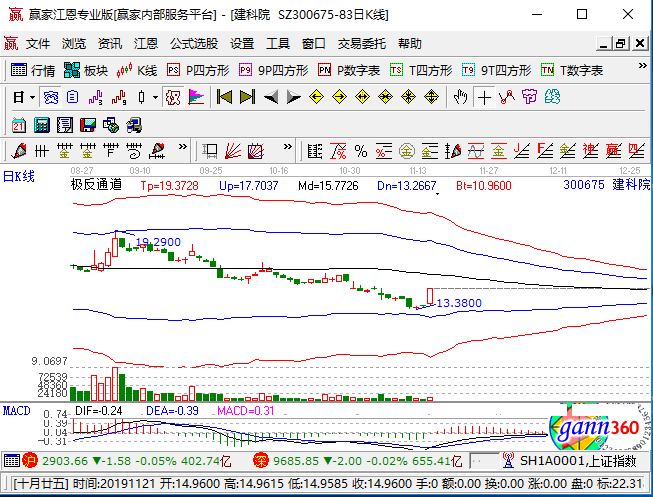Restore the inner chart window button
653x497 pixels.
click(621, 43)
